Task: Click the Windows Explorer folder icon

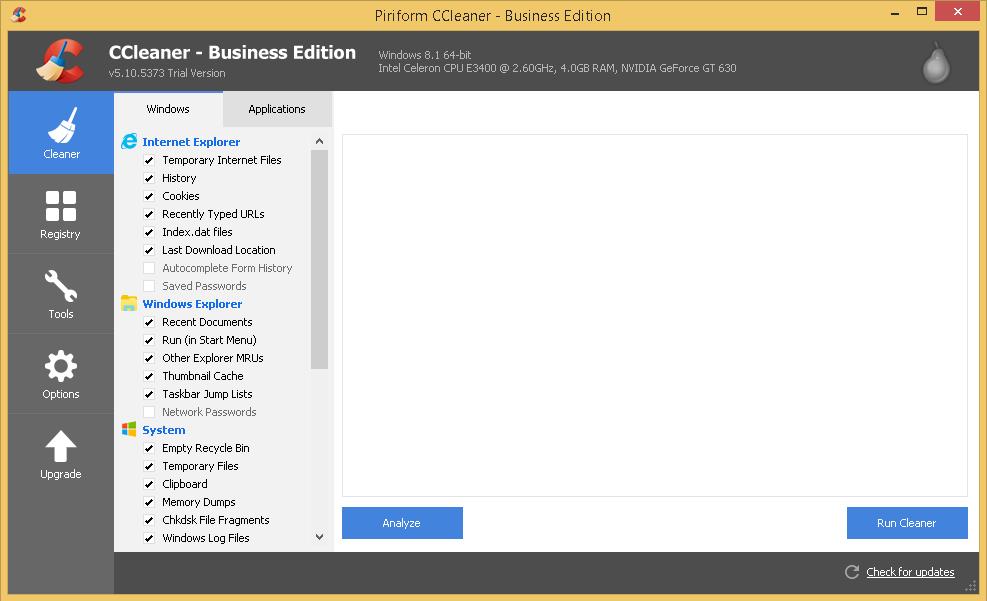Action: (129, 303)
